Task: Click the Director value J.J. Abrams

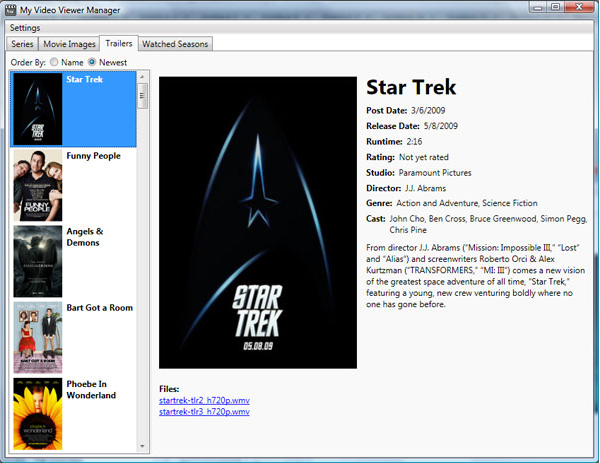Action: (426, 188)
